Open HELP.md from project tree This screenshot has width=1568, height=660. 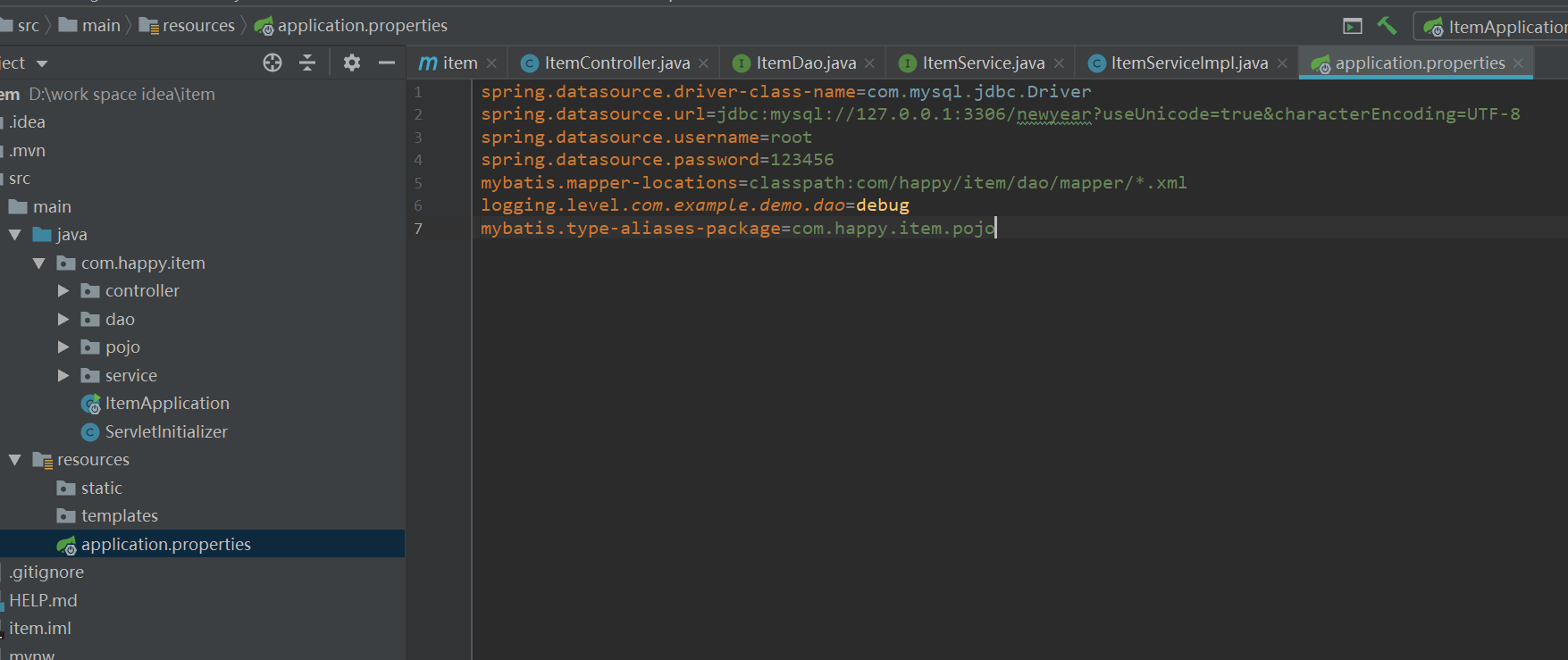[43, 600]
